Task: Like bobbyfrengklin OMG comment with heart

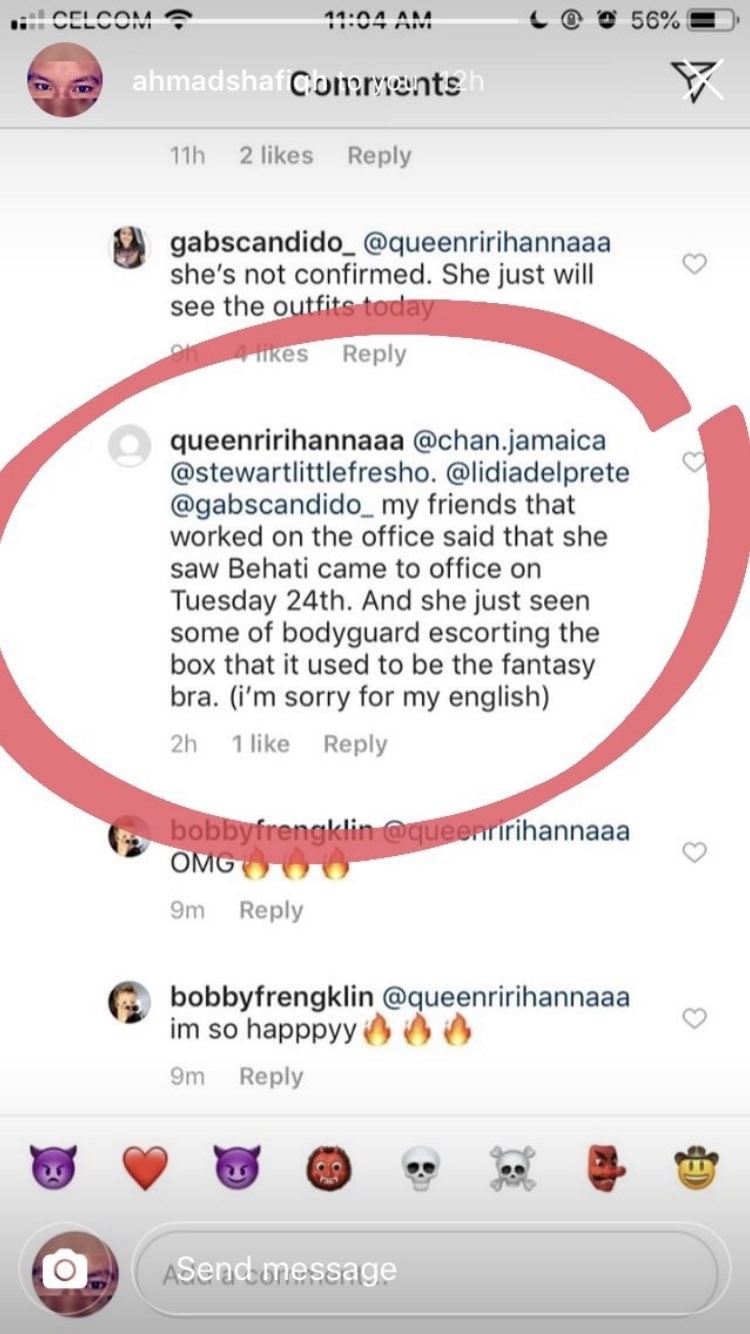Action: [x=694, y=852]
